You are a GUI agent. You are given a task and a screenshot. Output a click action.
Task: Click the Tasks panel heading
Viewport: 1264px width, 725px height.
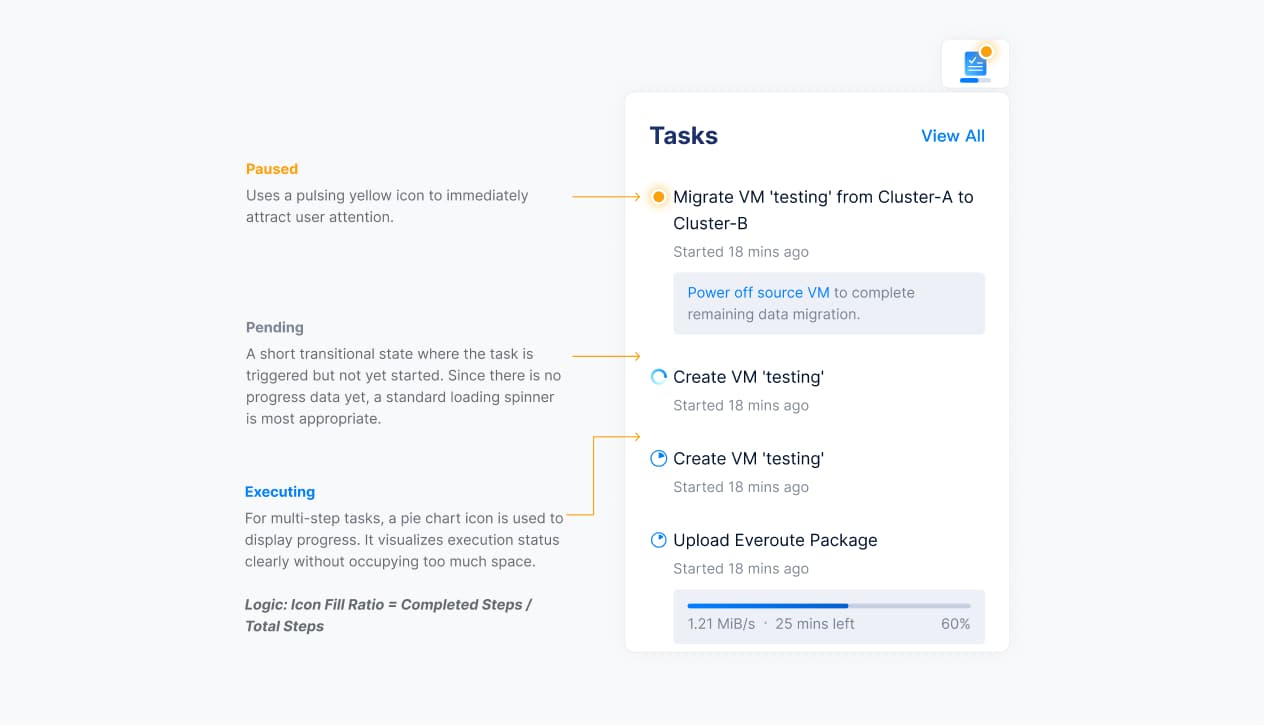(x=683, y=136)
